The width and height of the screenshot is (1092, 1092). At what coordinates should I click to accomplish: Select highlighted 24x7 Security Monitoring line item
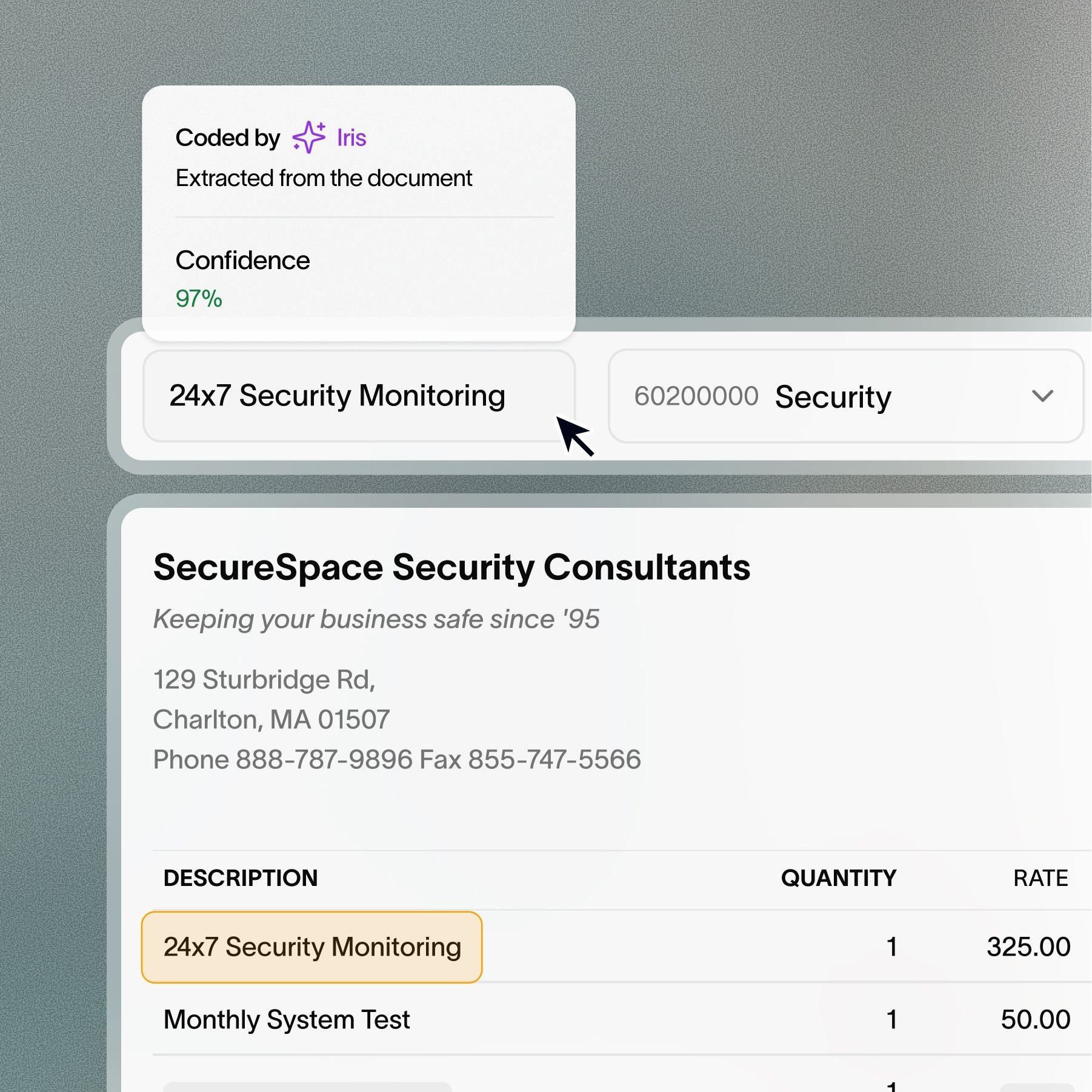[311, 947]
